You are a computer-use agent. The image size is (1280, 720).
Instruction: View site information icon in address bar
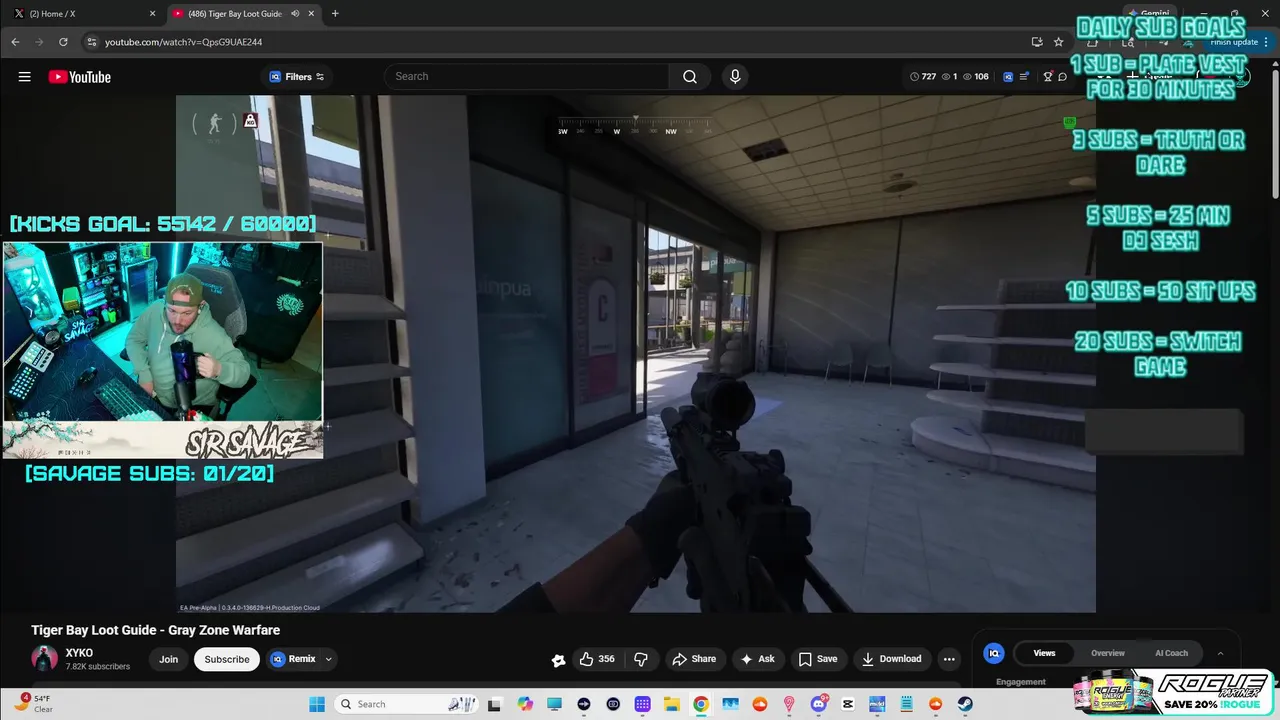(91, 42)
